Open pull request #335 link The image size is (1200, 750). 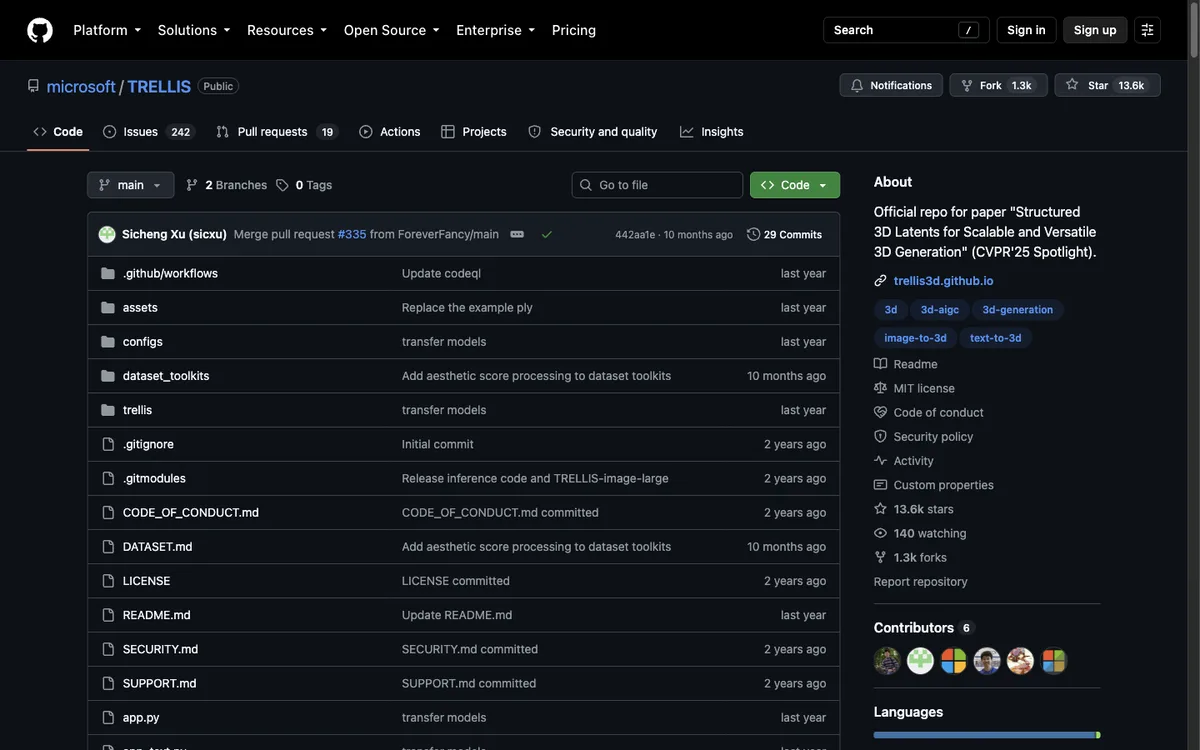pyautogui.click(x=352, y=234)
